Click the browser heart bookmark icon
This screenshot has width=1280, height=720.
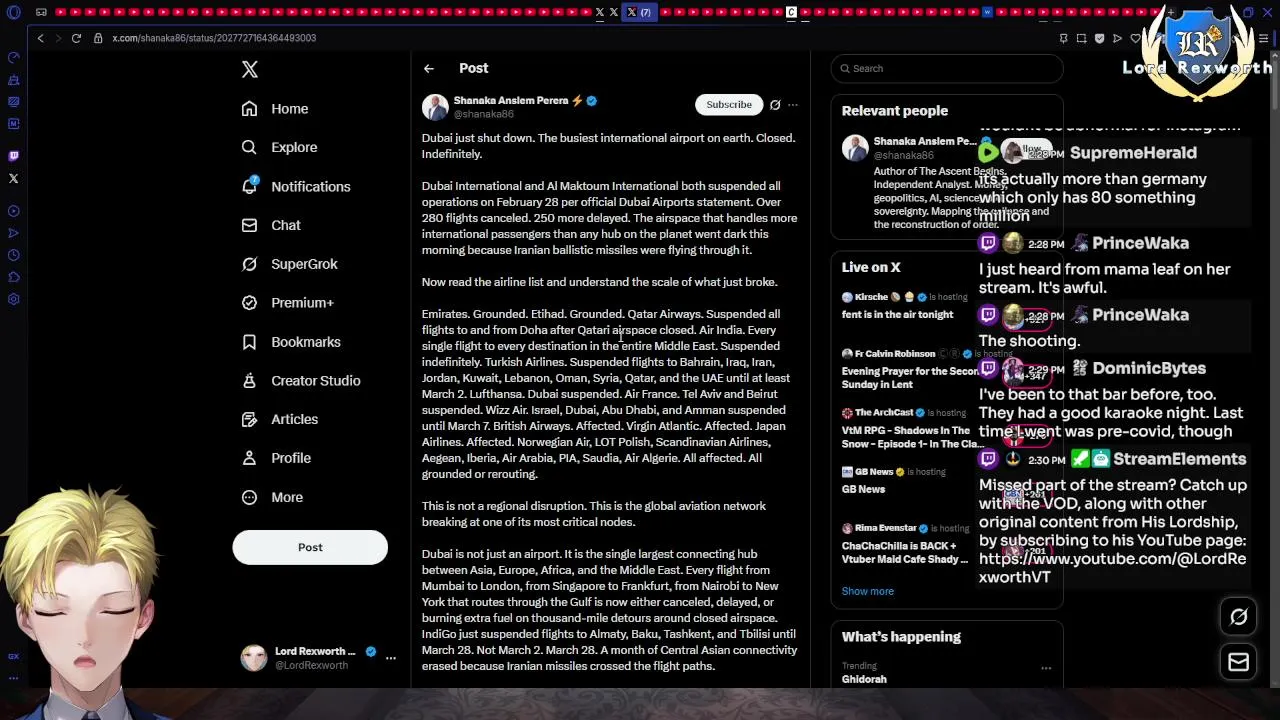pyautogui.click(x=1135, y=38)
